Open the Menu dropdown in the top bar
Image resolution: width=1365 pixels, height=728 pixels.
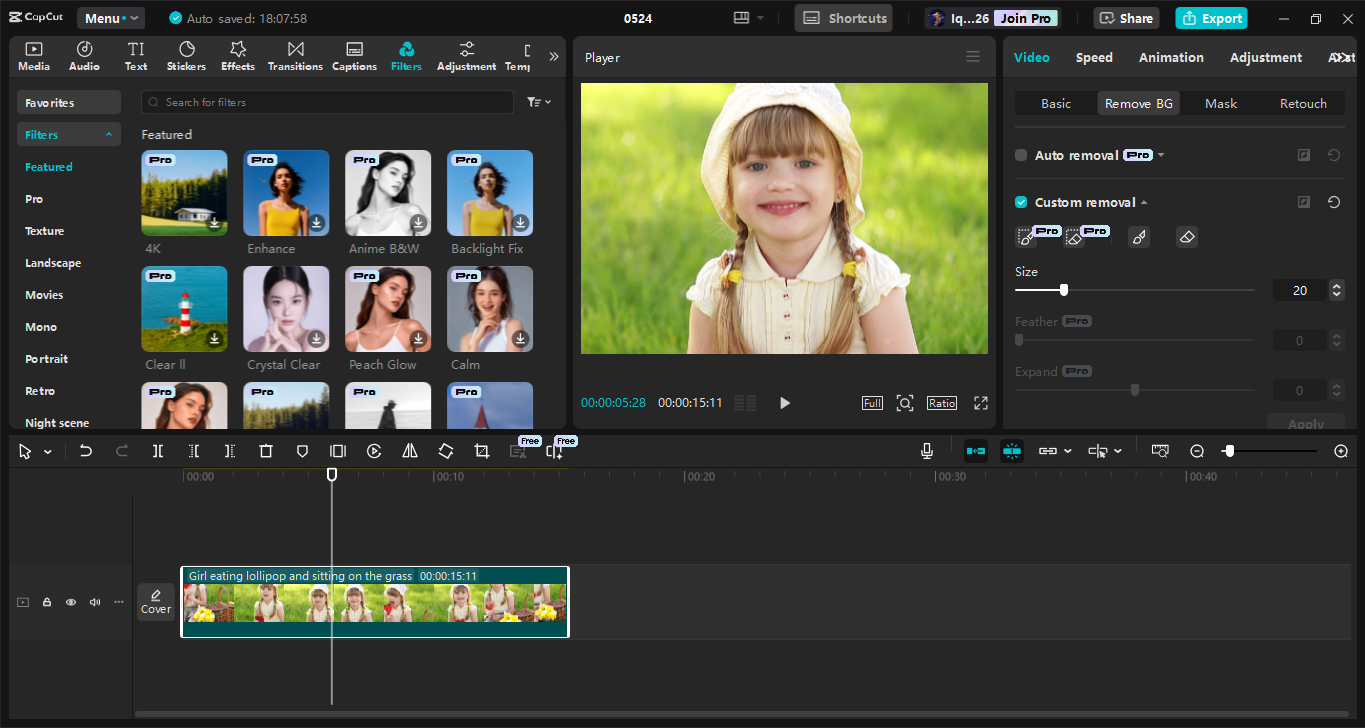(x=110, y=17)
